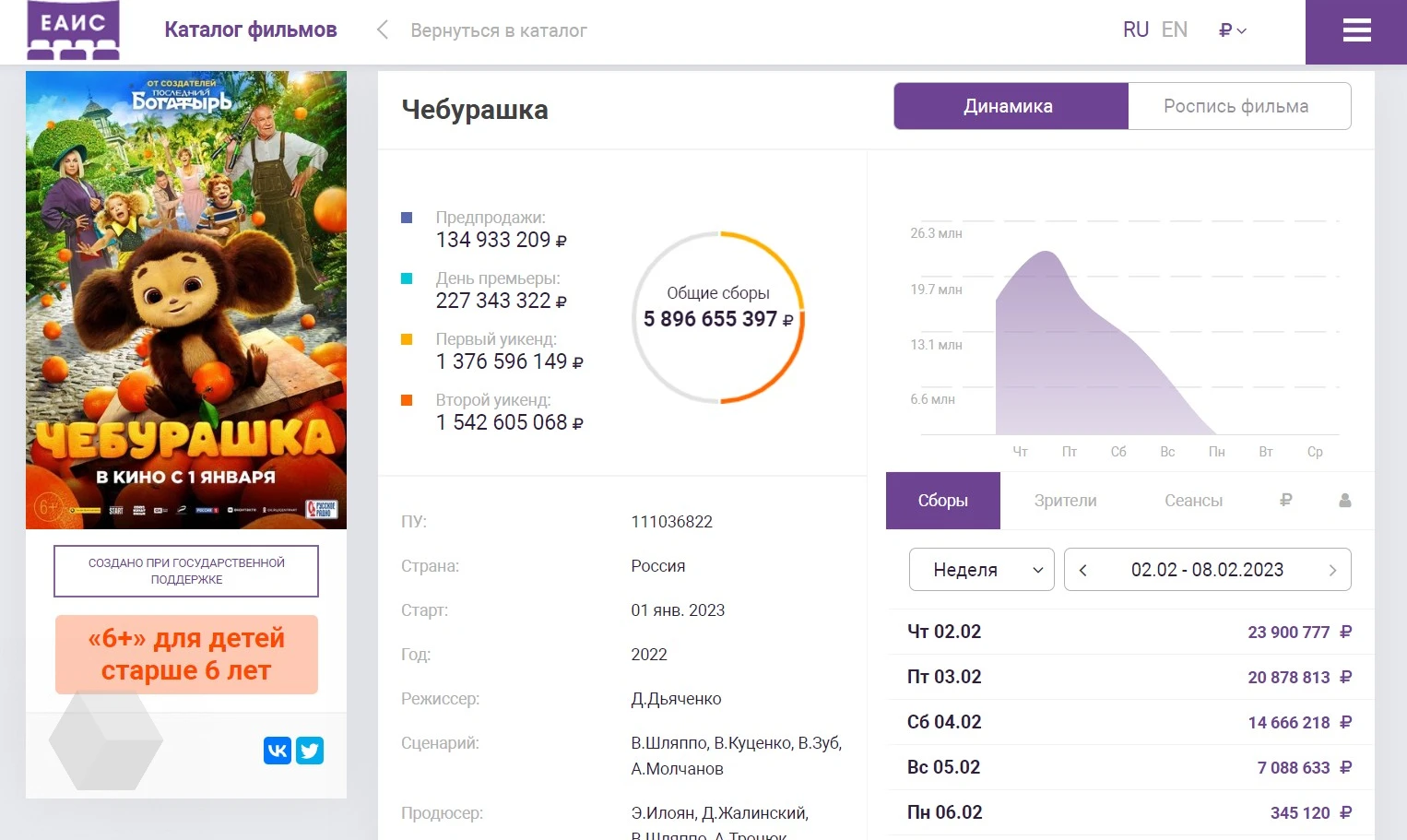This screenshot has height=840, width=1407.
Task: Share via Twitter icon
Action: (310, 751)
